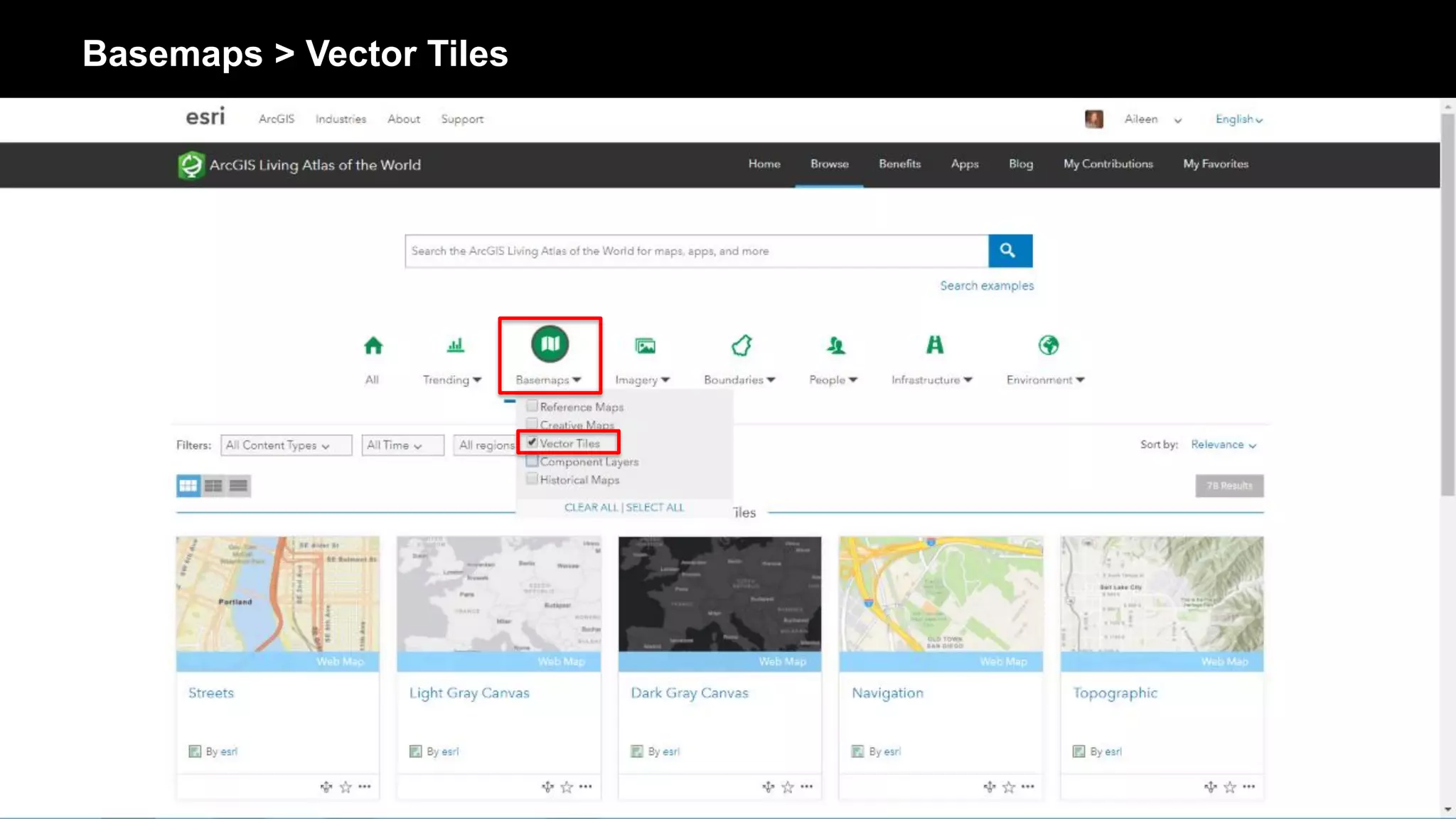Select the Boundaries category icon
This screenshot has width=1456, height=819.
[x=742, y=346]
